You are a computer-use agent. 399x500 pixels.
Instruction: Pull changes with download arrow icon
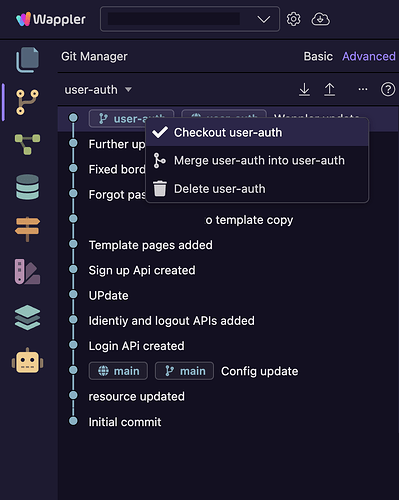(x=304, y=90)
